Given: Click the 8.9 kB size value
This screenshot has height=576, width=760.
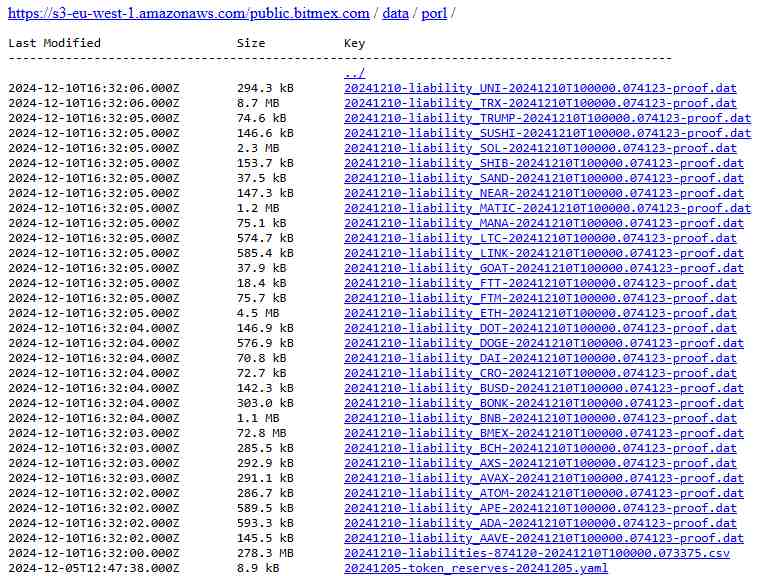Looking at the screenshot, I should click(258, 569).
